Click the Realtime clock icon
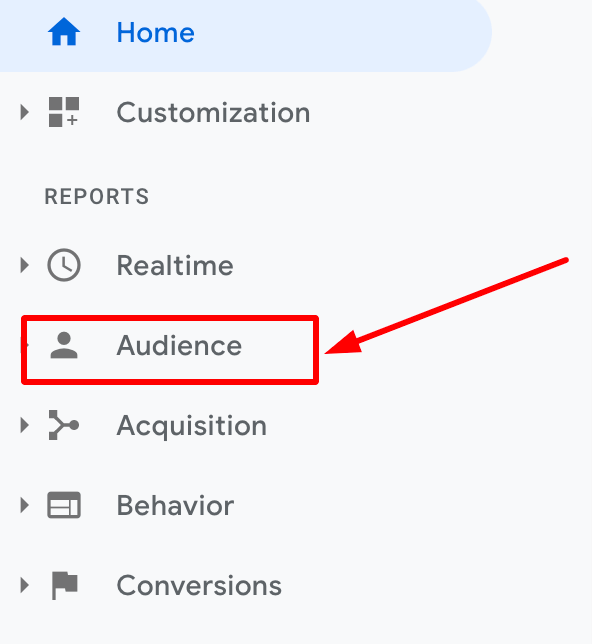592x644 pixels. coord(64,265)
